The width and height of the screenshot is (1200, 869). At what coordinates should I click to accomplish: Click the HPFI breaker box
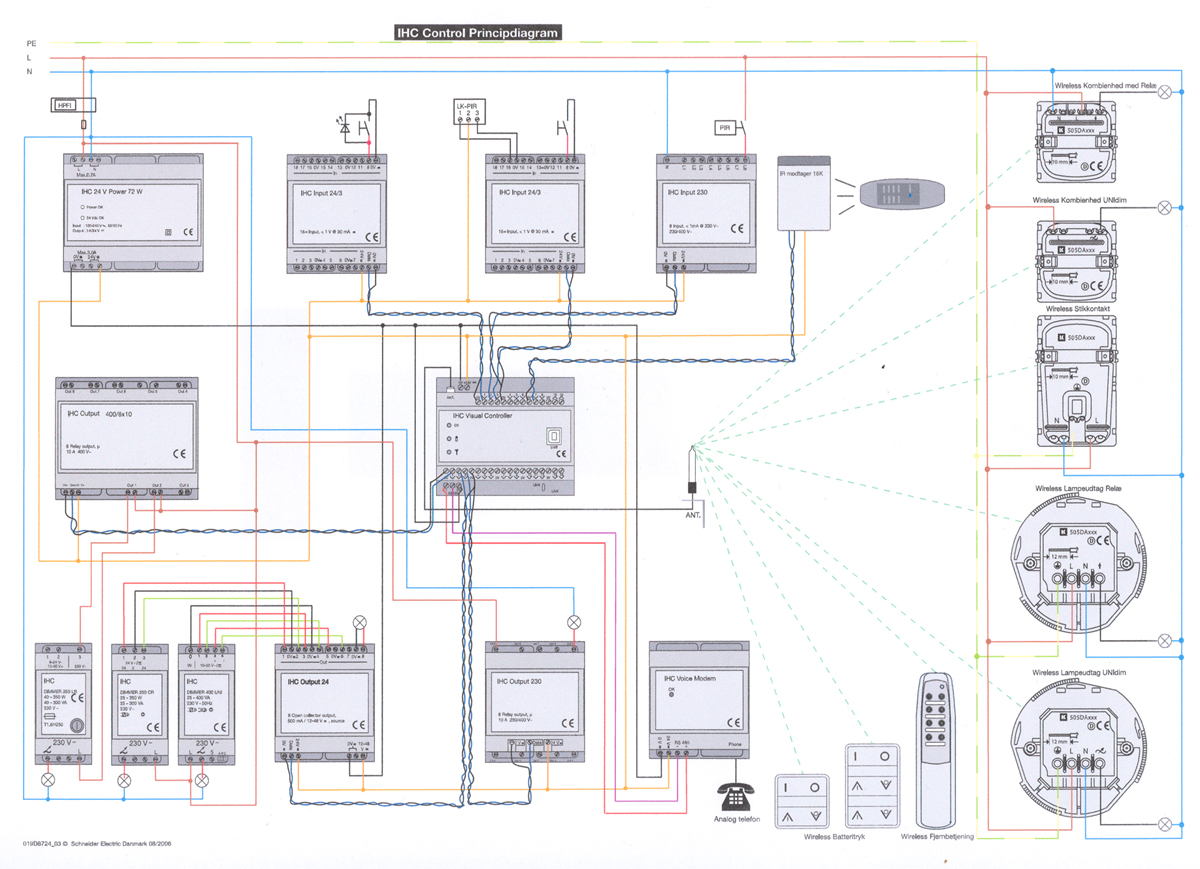73,104
